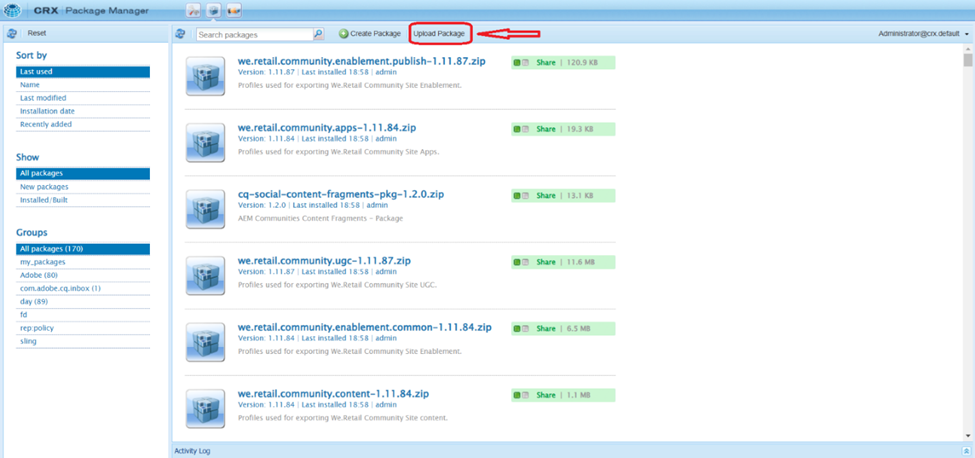The image size is (975, 458).
Task: Open the Administrator@crx.default user dropdown
Action: pyautogui.click(x=924, y=34)
